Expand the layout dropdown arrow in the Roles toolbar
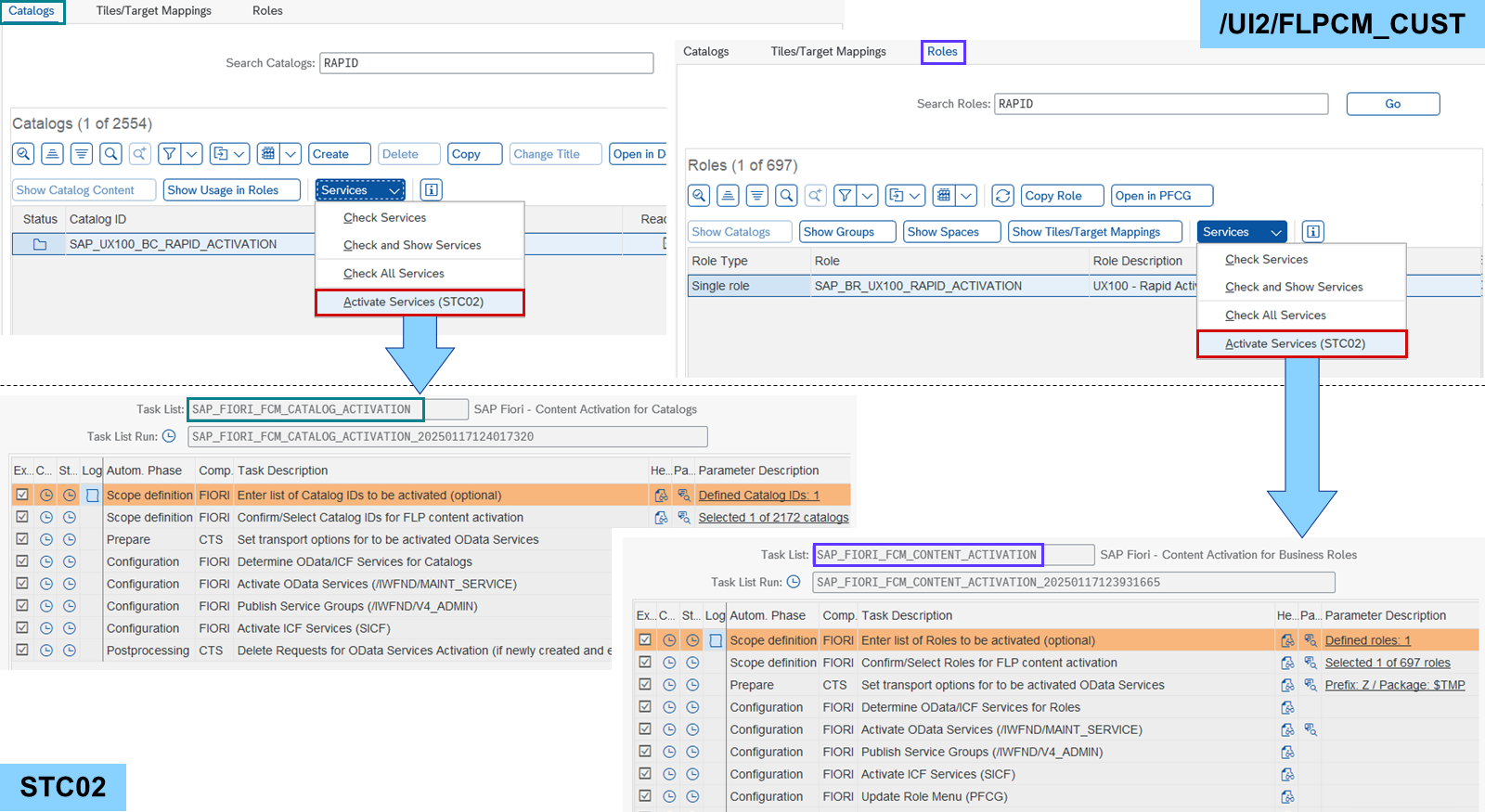The width and height of the screenshot is (1485, 812). point(966,196)
